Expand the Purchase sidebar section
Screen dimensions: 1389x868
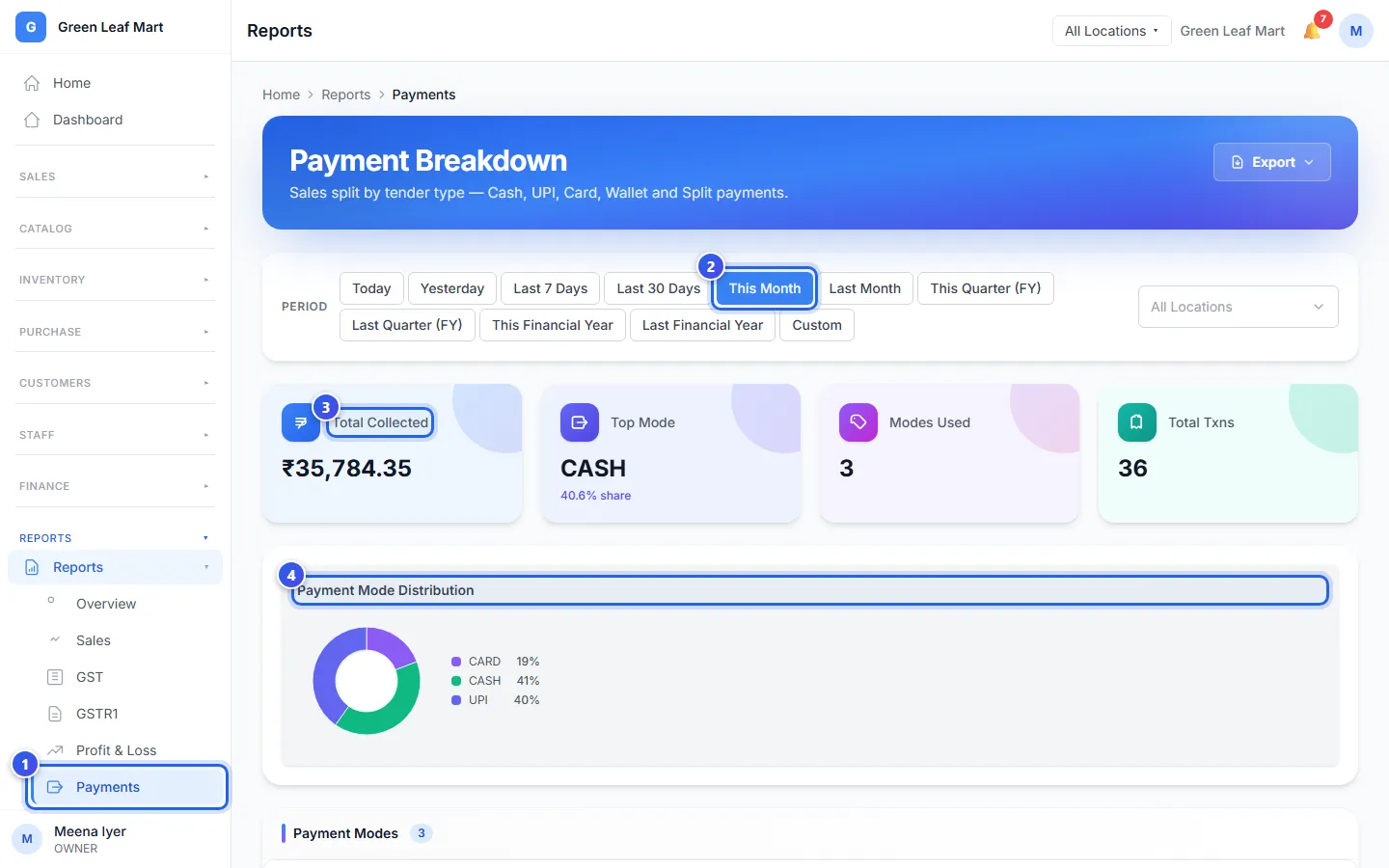(115, 332)
